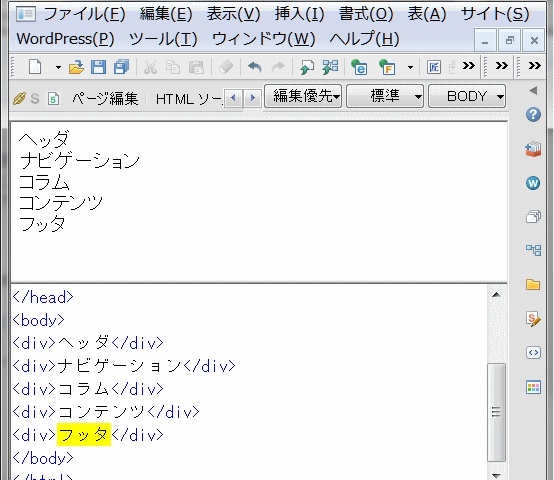Open the 書式(O) menu
The image size is (554, 480).
pos(366,14)
